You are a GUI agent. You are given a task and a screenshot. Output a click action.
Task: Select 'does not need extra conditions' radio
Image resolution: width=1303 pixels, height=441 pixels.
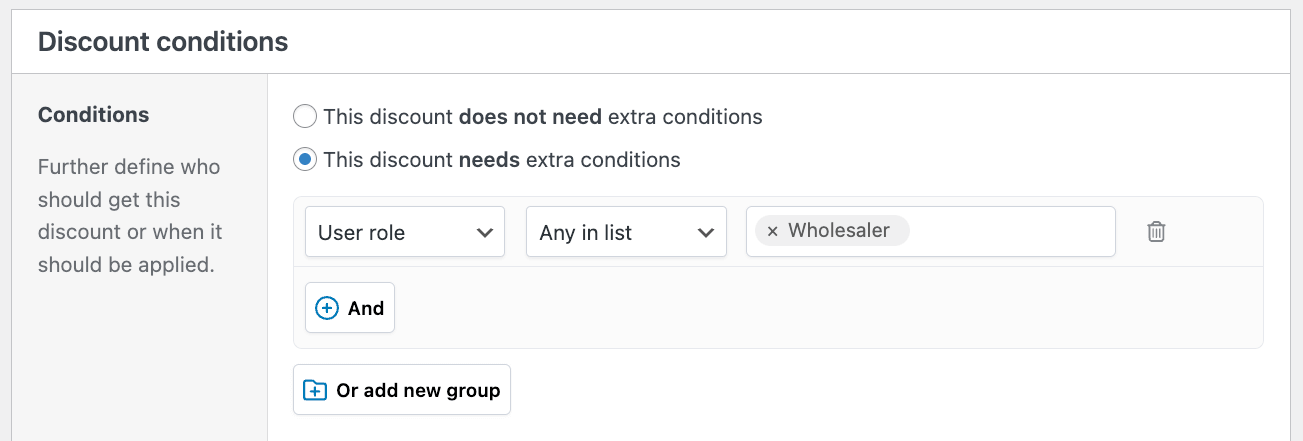pos(305,117)
